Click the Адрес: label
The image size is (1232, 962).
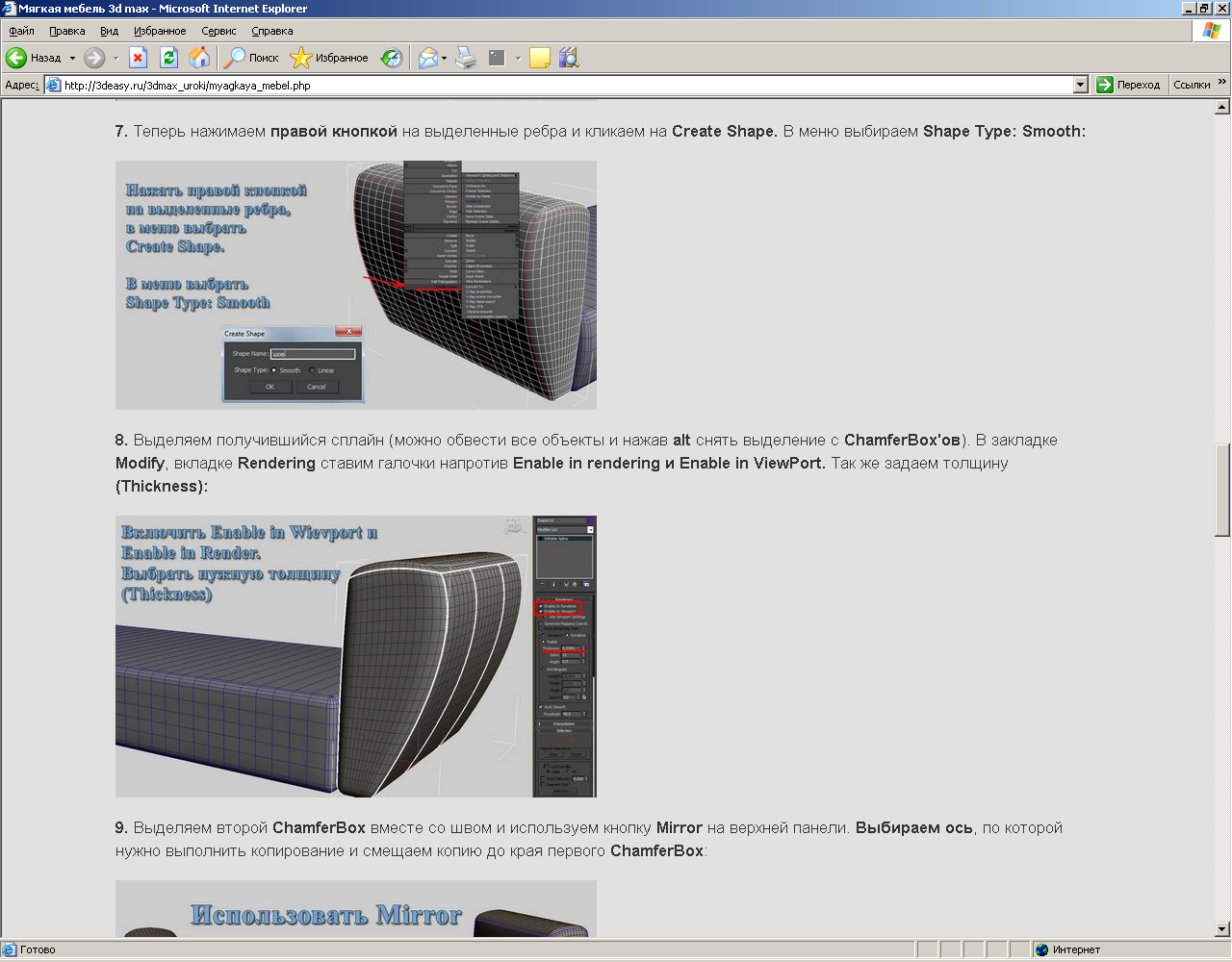point(22,85)
